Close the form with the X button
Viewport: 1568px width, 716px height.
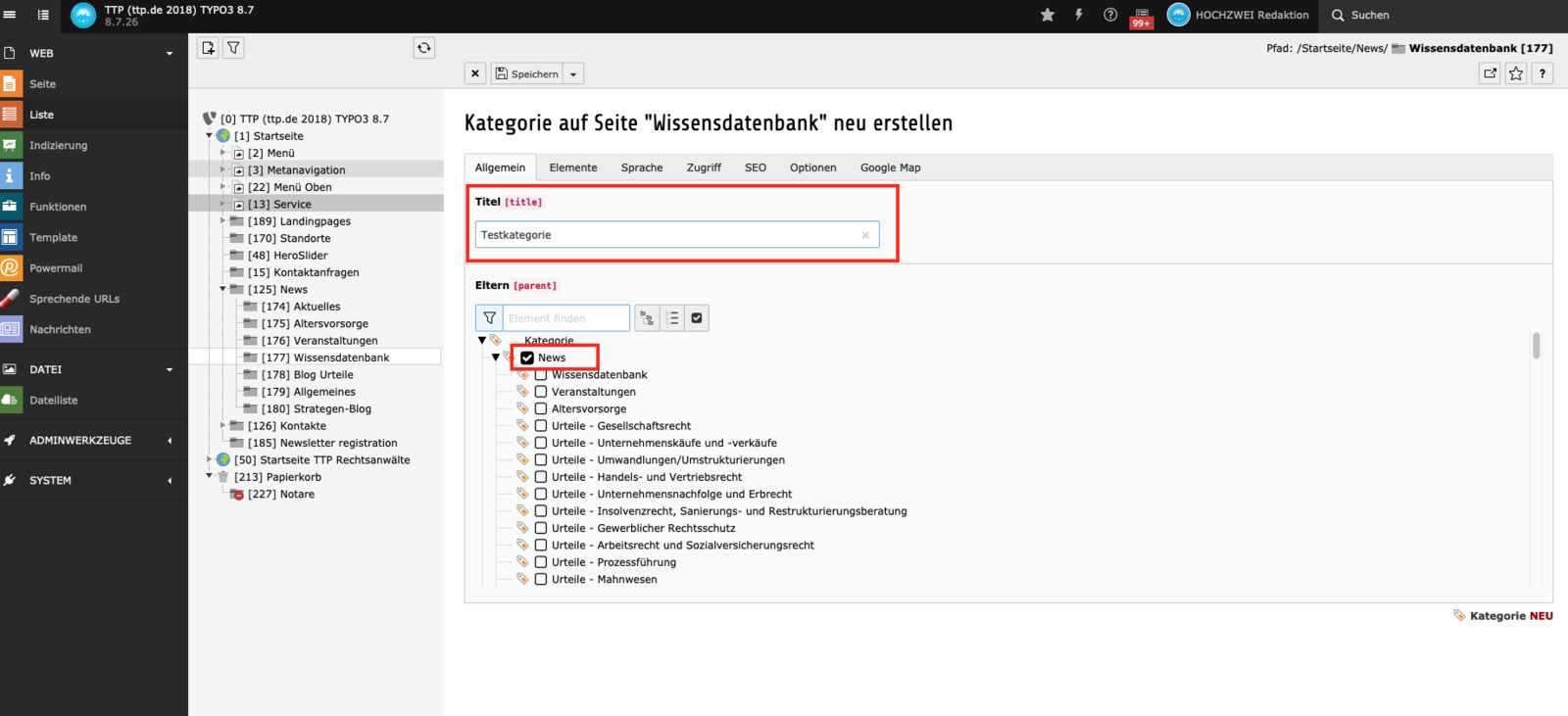point(475,73)
